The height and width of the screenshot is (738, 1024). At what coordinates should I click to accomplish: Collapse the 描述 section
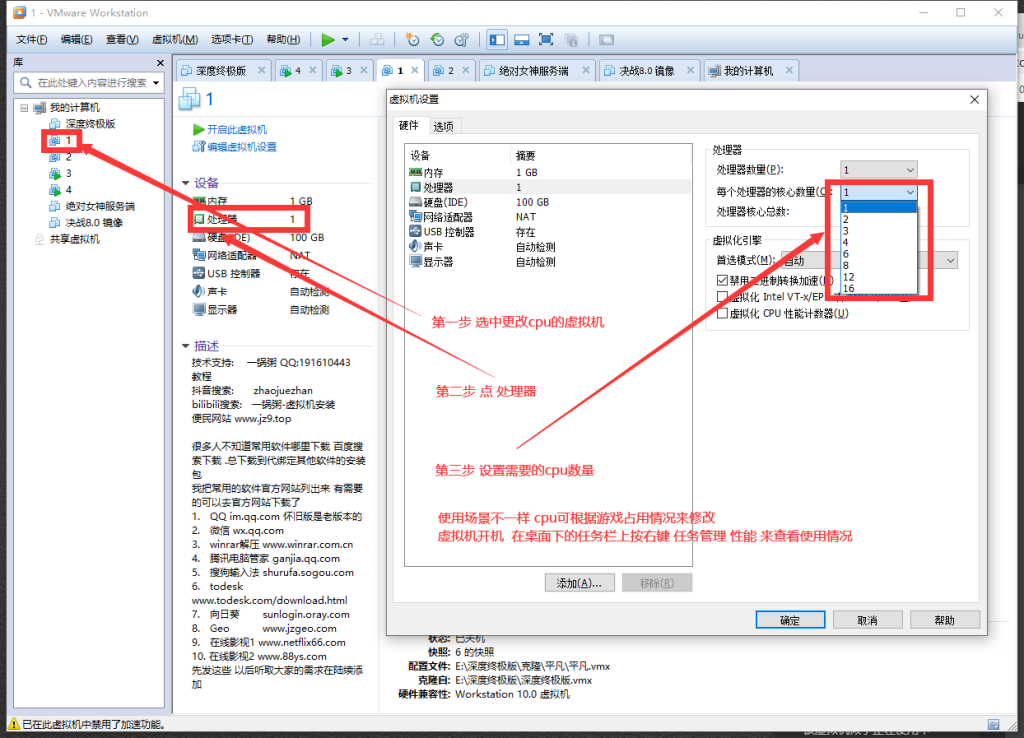pos(185,346)
